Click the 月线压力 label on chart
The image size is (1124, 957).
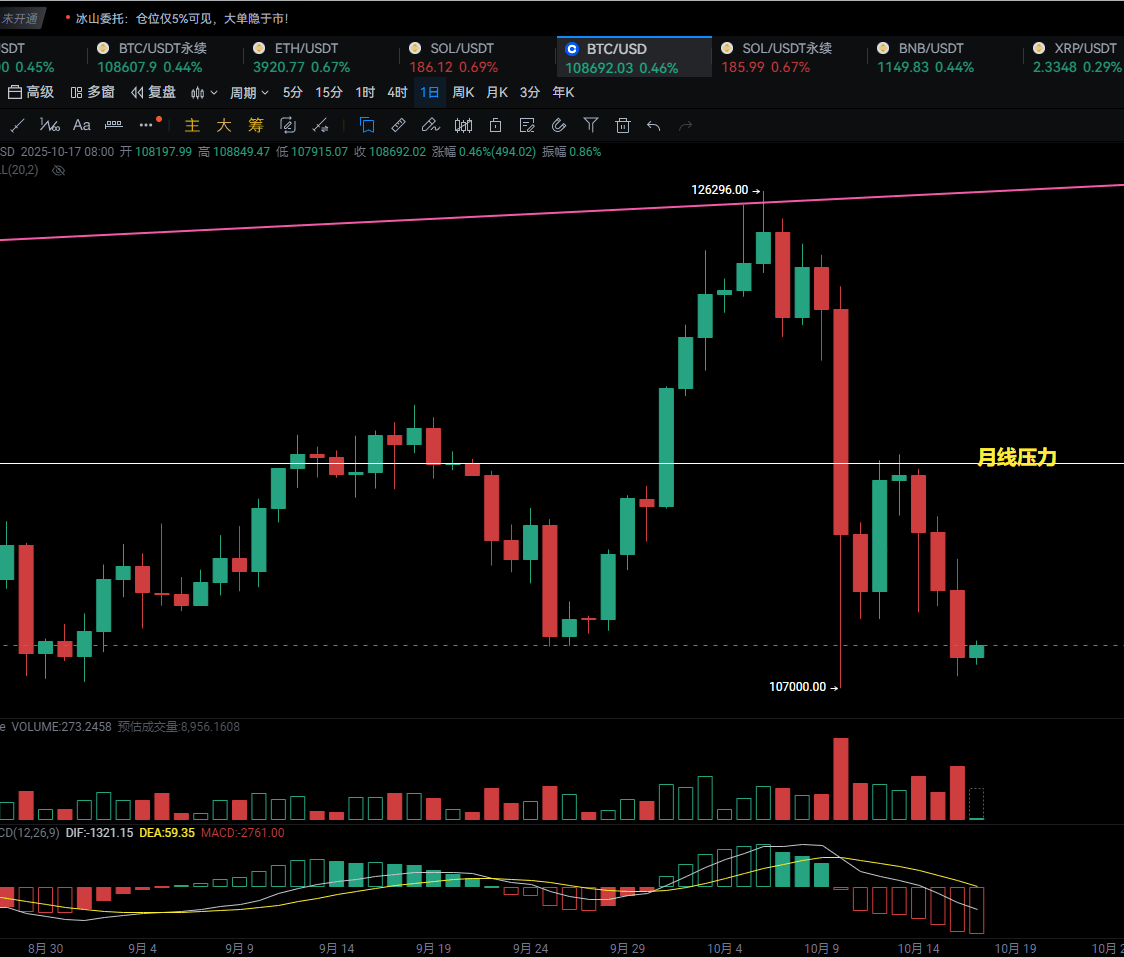point(1016,458)
